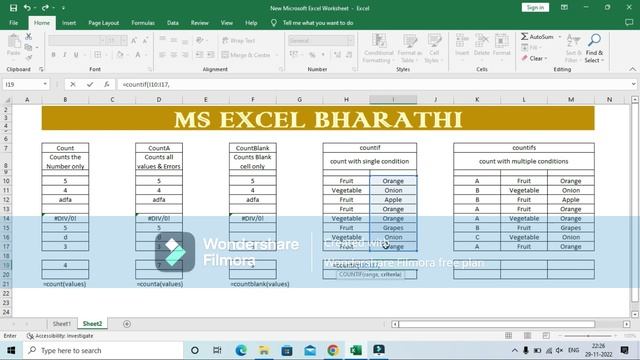
Task: Click the I19 Name Box
Action: coord(22,84)
